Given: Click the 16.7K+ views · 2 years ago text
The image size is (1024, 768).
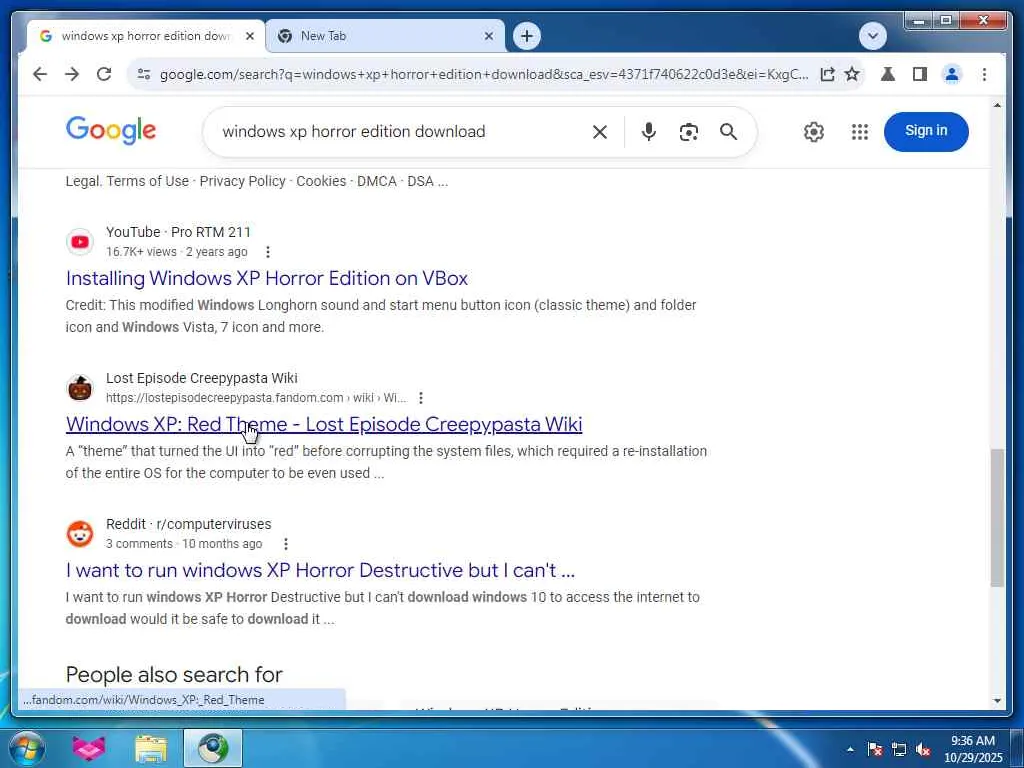Looking at the screenshot, I should click(177, 252).
